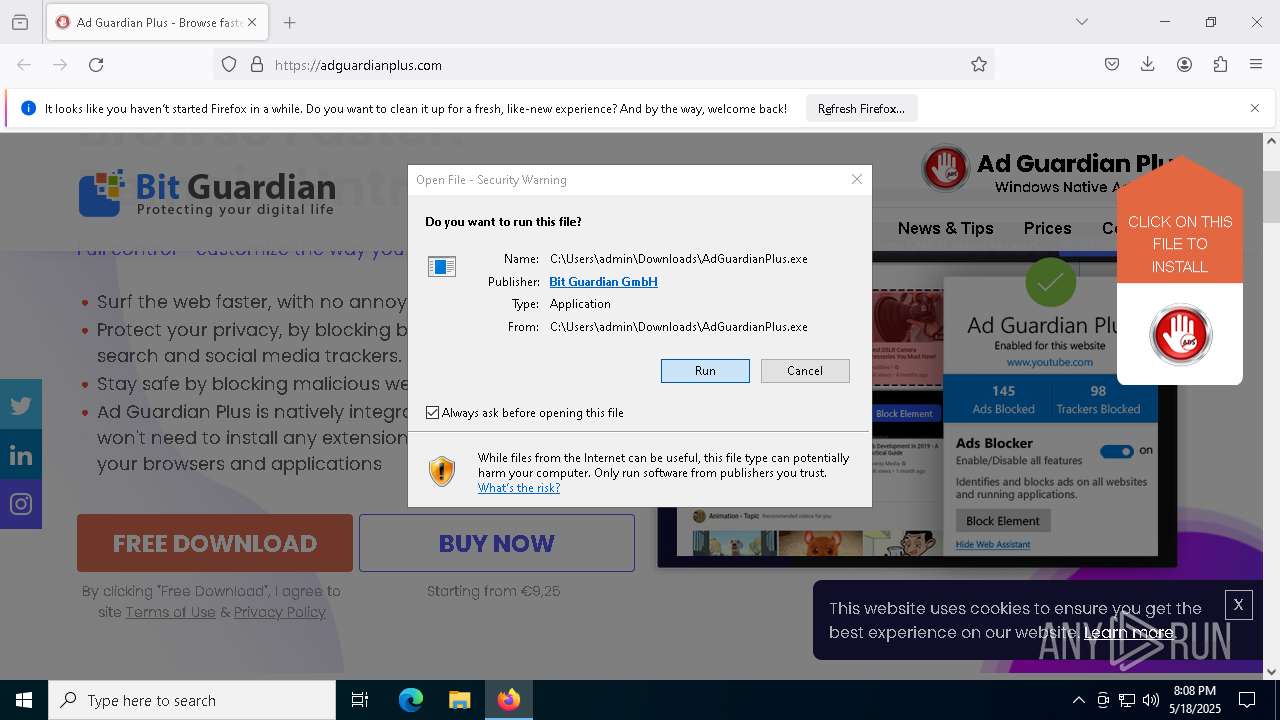Click Block Element button in product screenshot
This screenshot has height=720, width=1280.
(1002, 520)
